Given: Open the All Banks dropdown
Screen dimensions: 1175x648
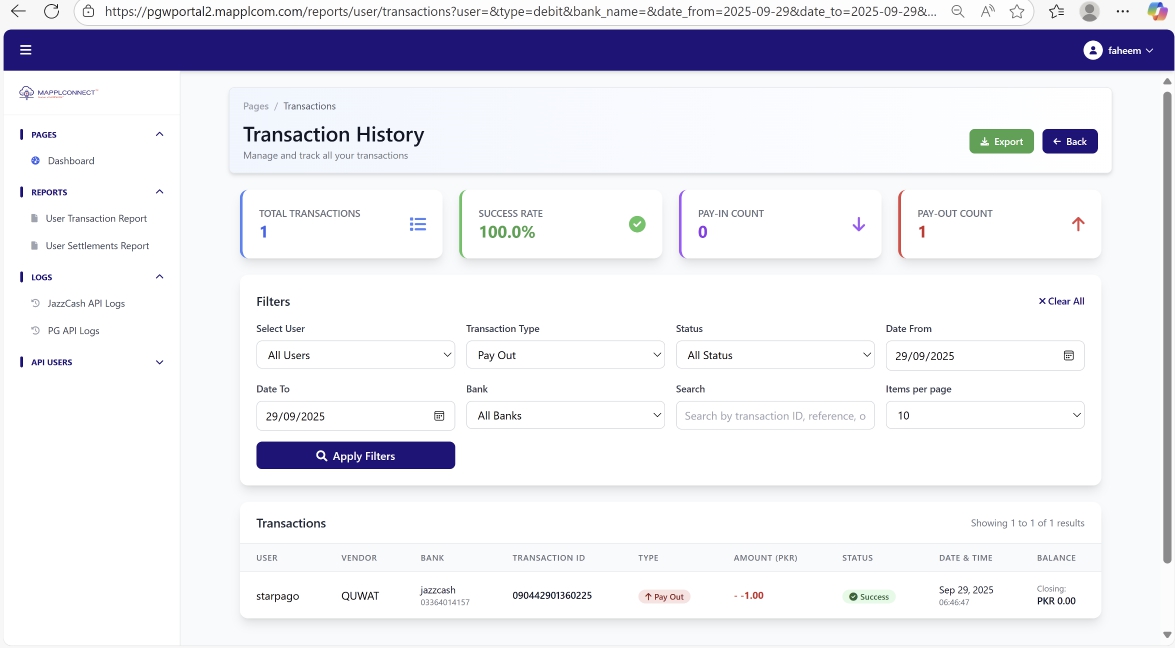Looking at the screenshot, I should 565,416.
